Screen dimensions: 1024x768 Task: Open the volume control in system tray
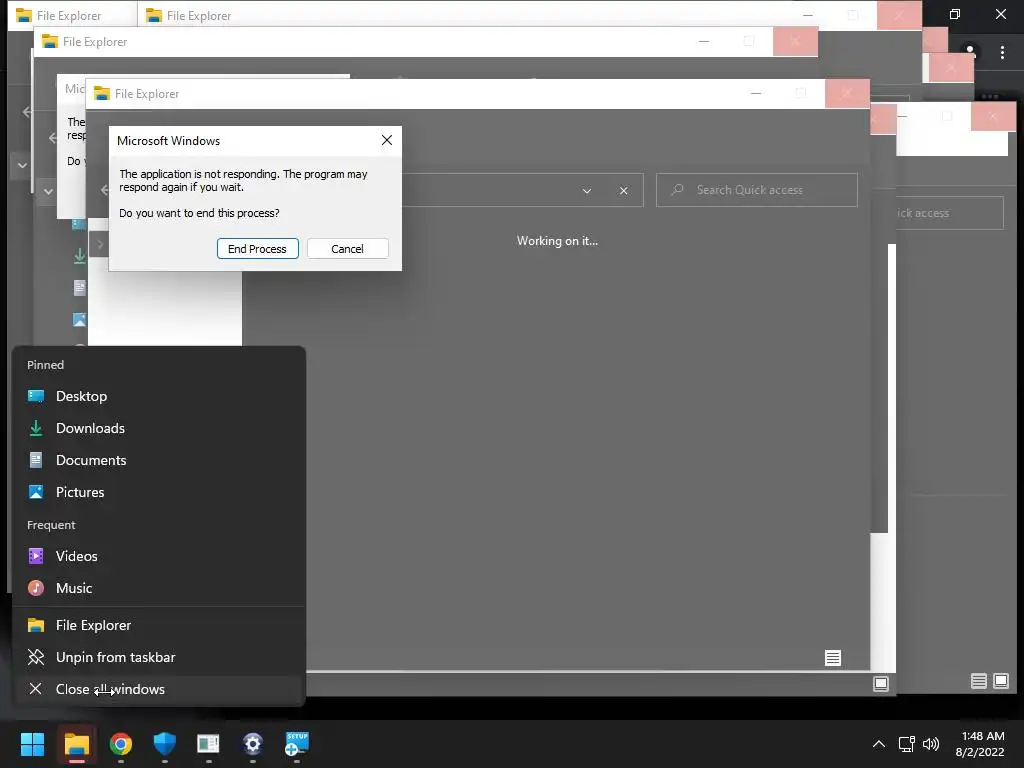(x=931, y=744)
